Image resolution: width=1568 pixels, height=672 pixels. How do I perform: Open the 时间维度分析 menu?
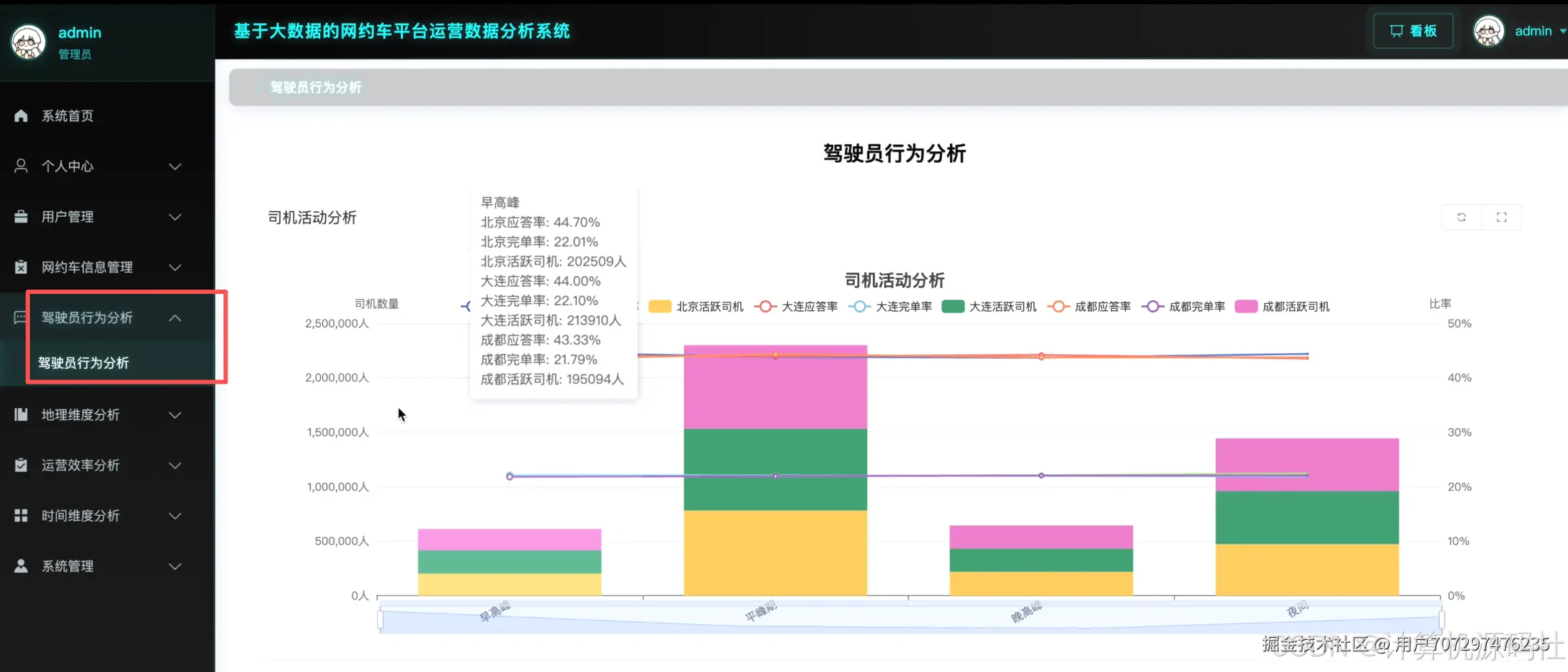(107, 515)
